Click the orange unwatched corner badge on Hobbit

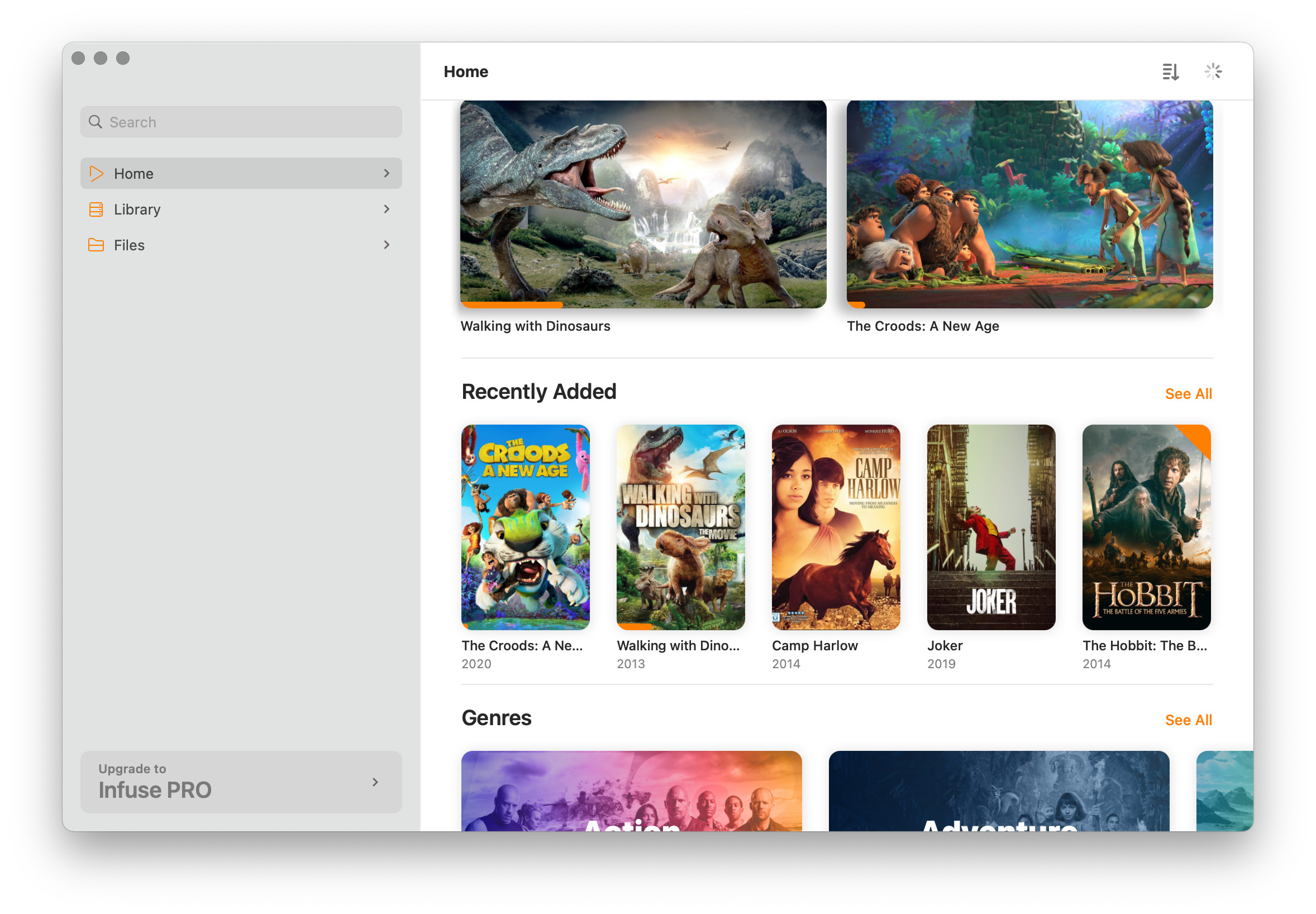1200,436
